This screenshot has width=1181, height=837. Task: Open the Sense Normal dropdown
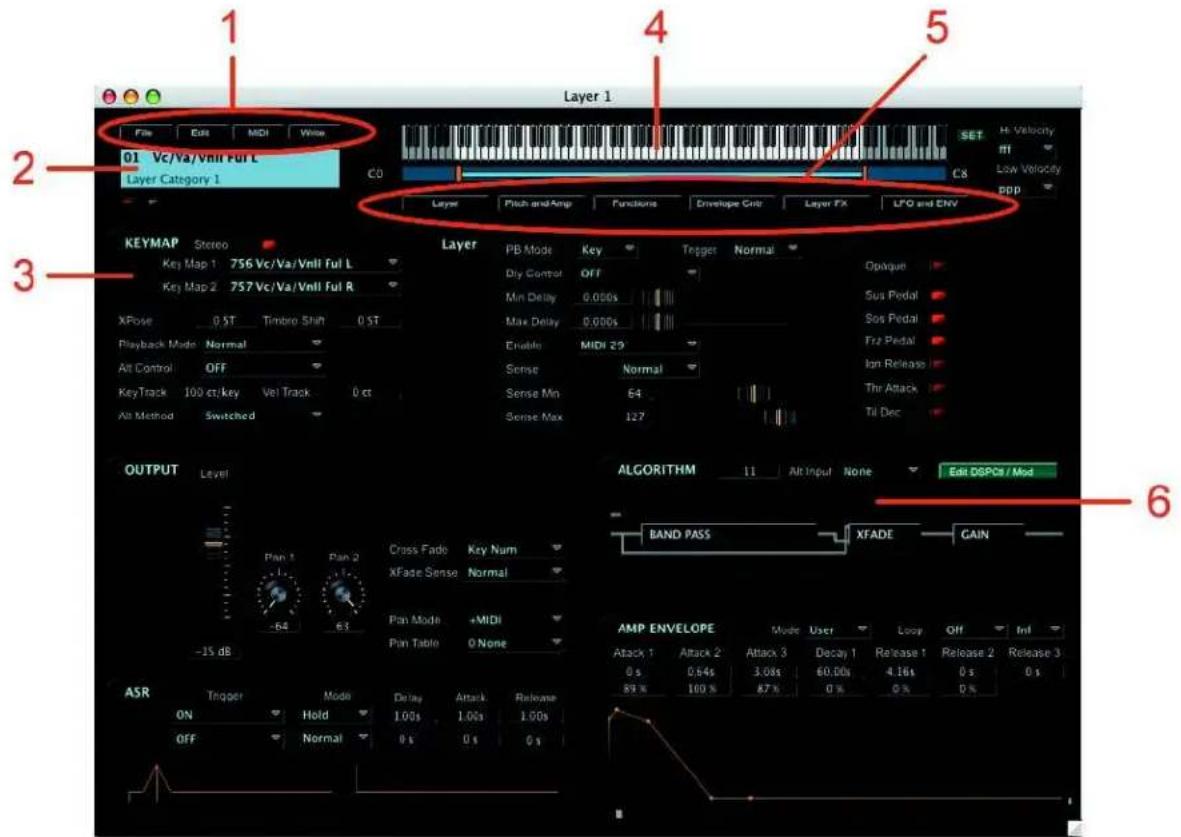pos(659,369)
